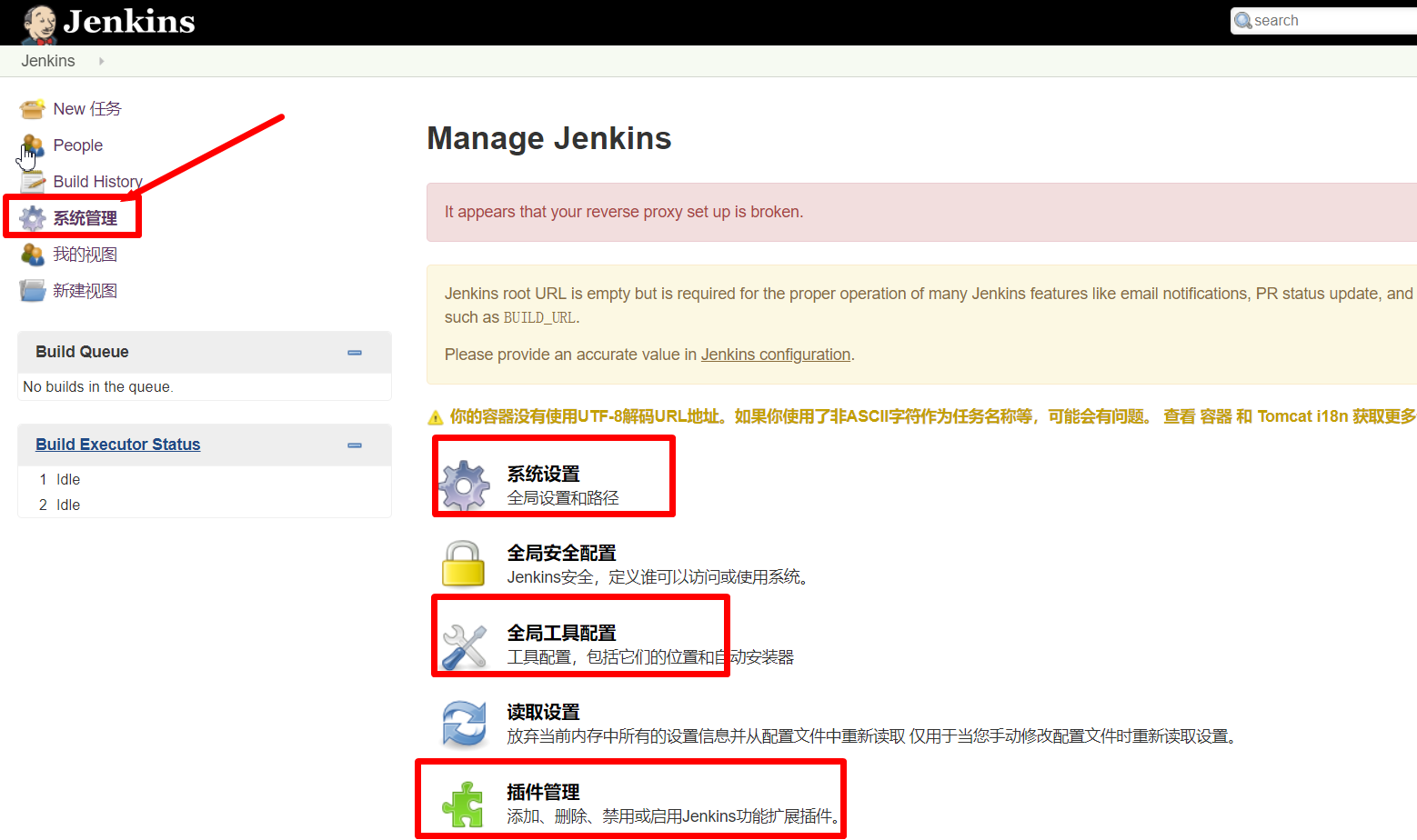The image size is (1417, 840).
Task: Open the Tomcat i18n link
Action: pyautogui.click(x=1302, y=416)
